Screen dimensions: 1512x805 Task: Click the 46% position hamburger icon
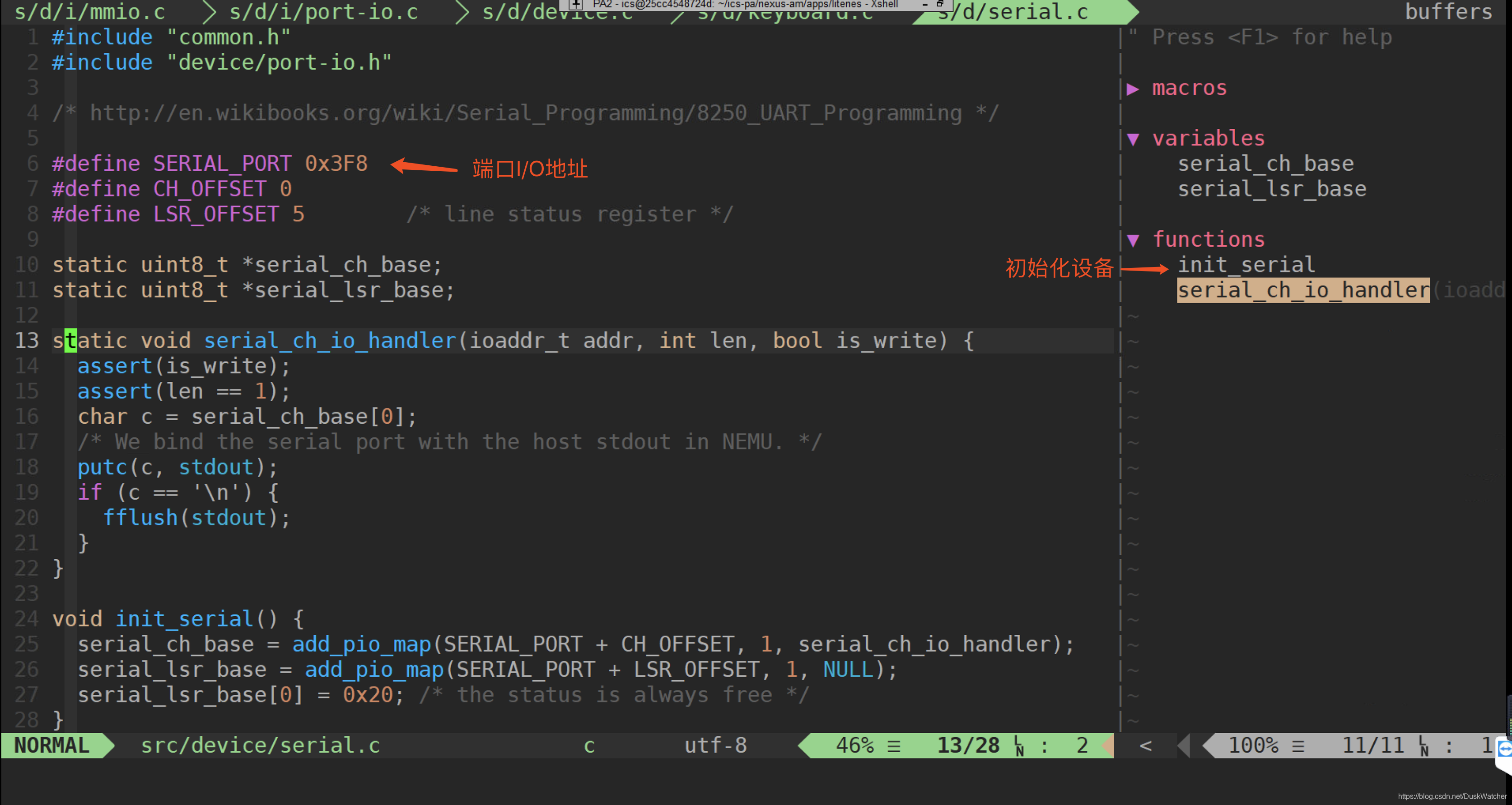tap(894, 746)
